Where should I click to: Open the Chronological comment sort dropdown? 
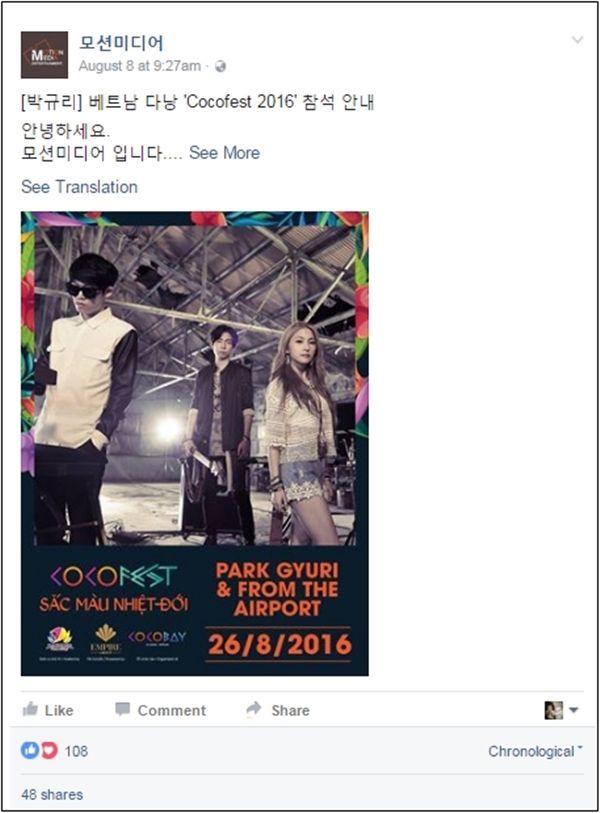pyautogui.click(x=535, y=751)
